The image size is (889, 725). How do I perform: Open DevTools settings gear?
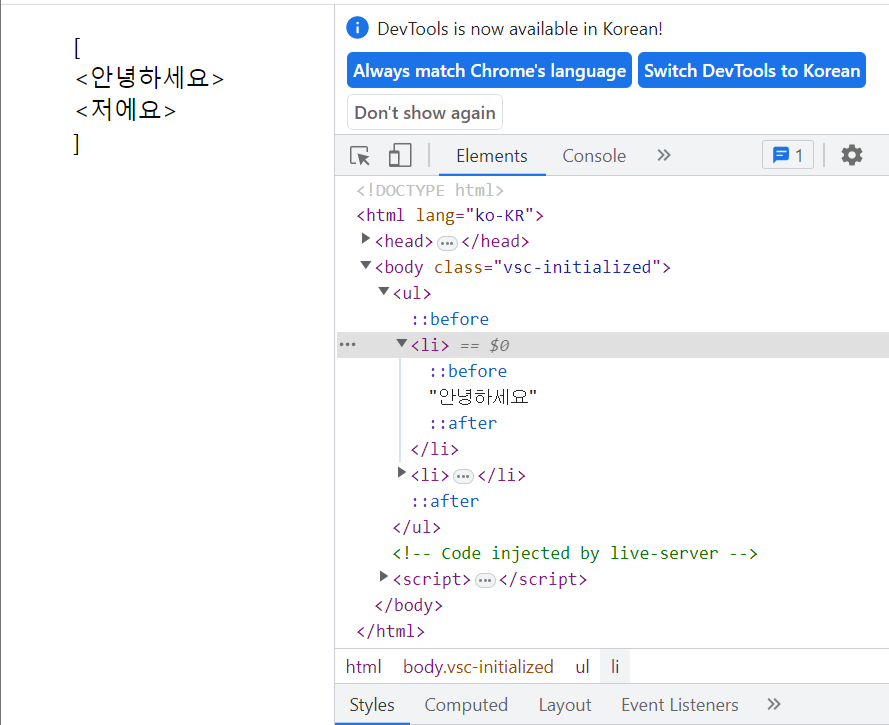coord(852,155)
